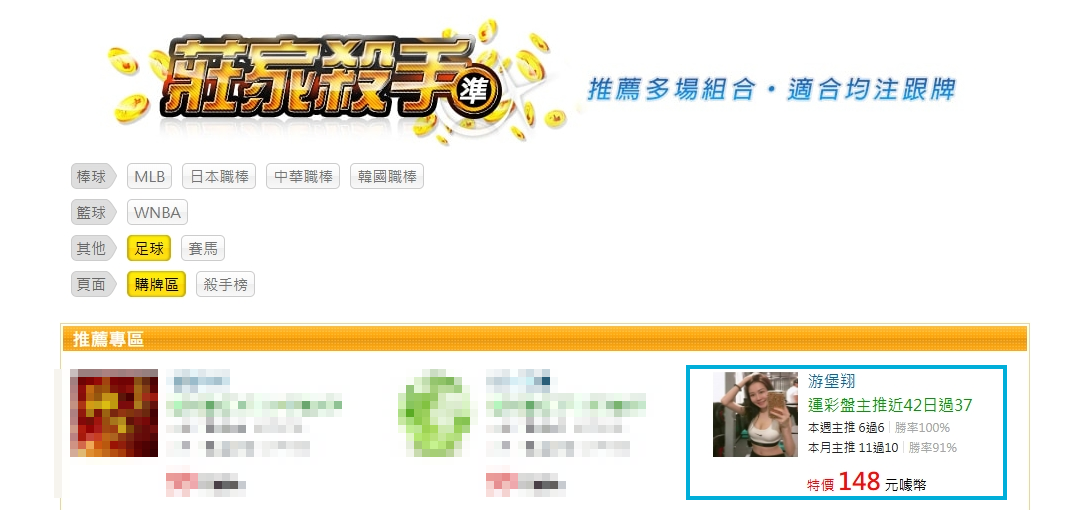Click the 其他 category label

pyautogui.click(x=93, y=249)
